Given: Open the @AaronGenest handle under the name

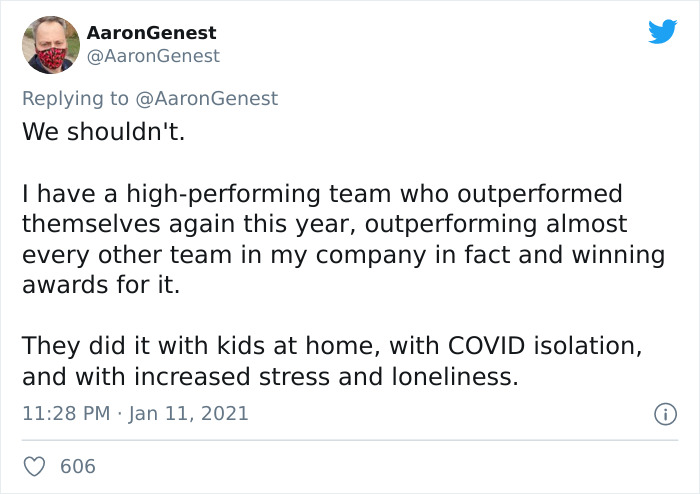Looking at the screenshot, I should pos(153,56).
